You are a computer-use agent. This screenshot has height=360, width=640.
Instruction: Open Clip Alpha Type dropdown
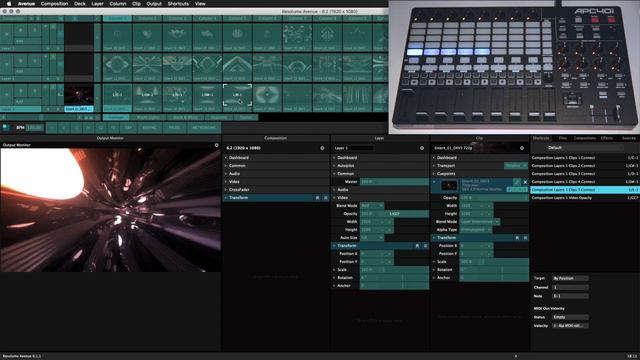[476, 230]
